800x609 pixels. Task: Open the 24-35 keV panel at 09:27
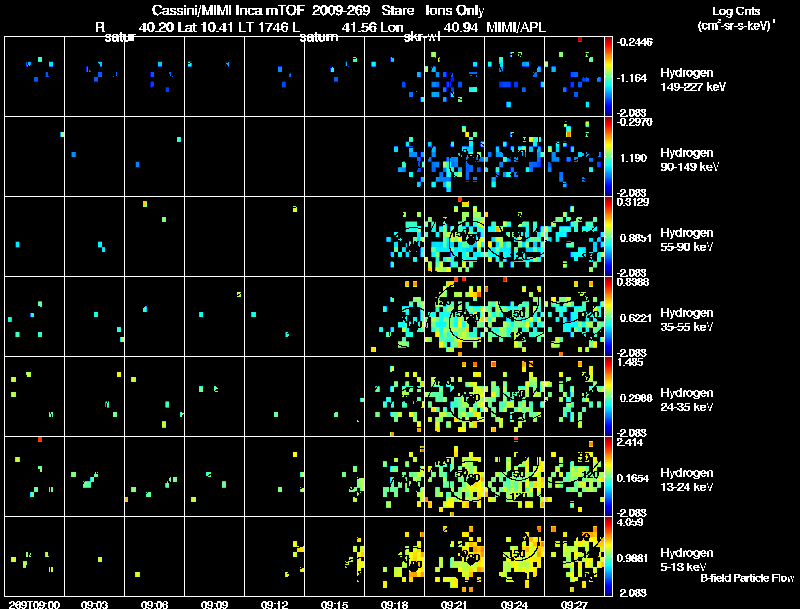click(574, 396)
